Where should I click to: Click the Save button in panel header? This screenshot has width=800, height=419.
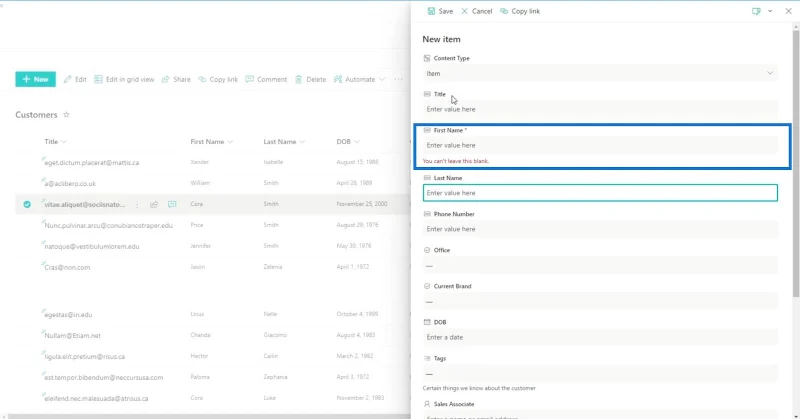440,11
